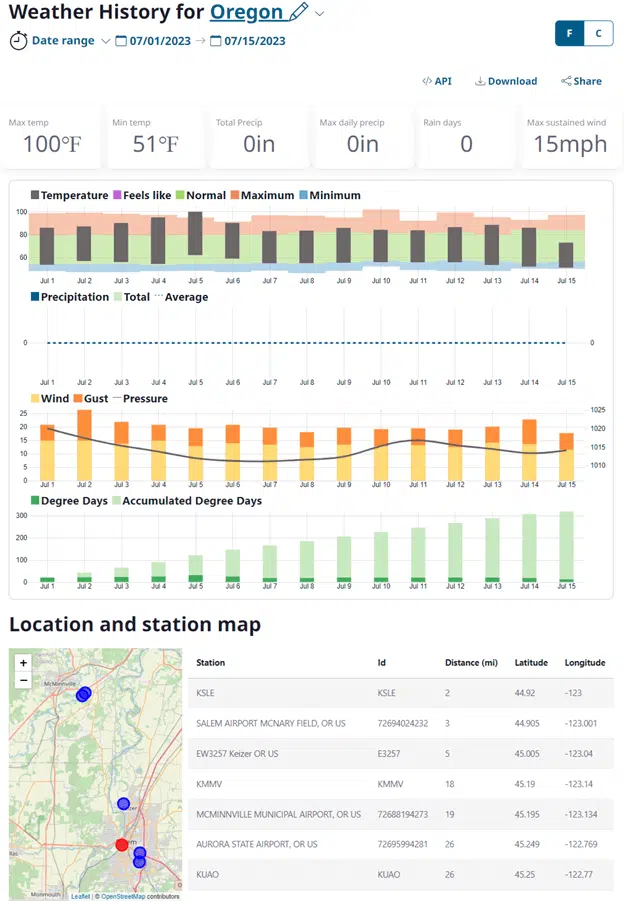Image resolution: width=624 pixels, height=901 pixels.
Task: Click the Share icon
Action: [567, 81]
